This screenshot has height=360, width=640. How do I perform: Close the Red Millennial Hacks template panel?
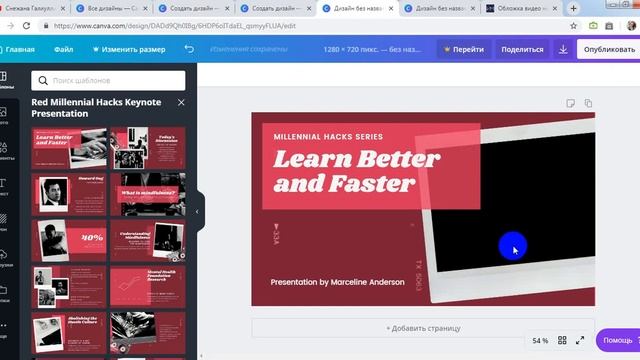tap(181, 102)
